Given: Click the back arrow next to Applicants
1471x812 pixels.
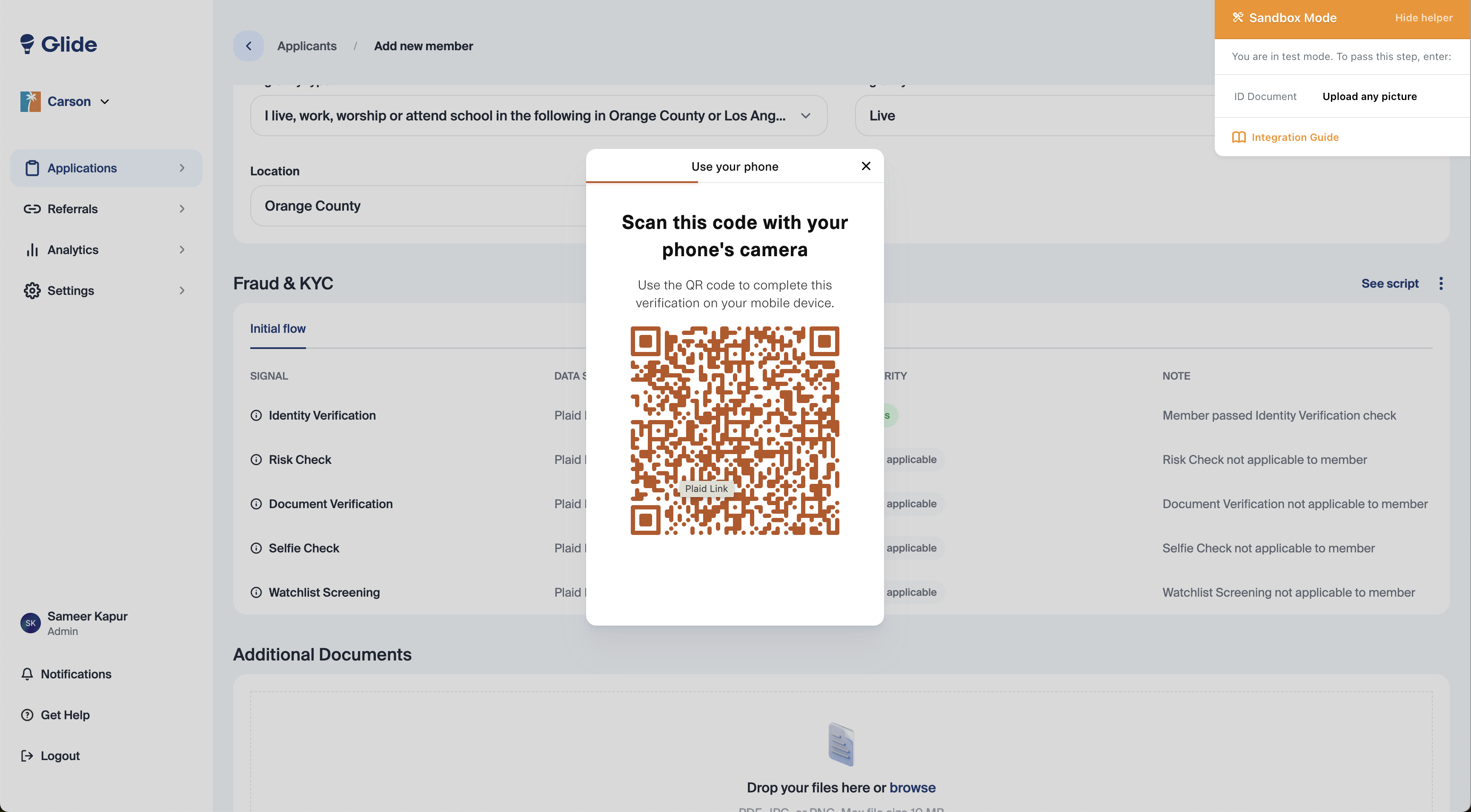Looking at the screenshot, I should (249, 46).
